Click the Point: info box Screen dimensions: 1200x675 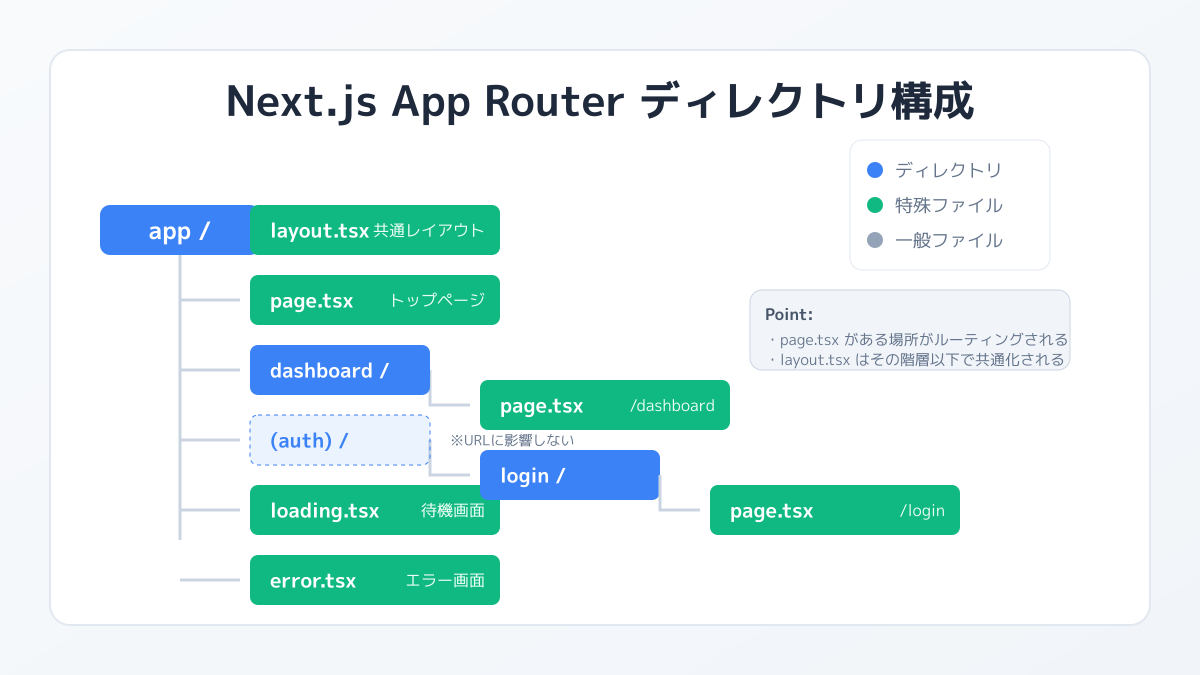pyautogui.click(x=910, y=330)
